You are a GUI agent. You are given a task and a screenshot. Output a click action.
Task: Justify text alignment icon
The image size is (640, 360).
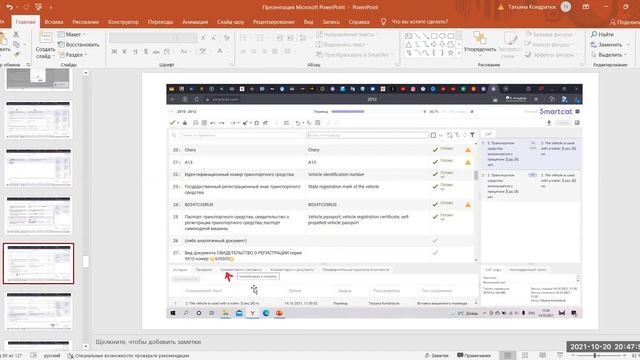click(x=275, y=51)
